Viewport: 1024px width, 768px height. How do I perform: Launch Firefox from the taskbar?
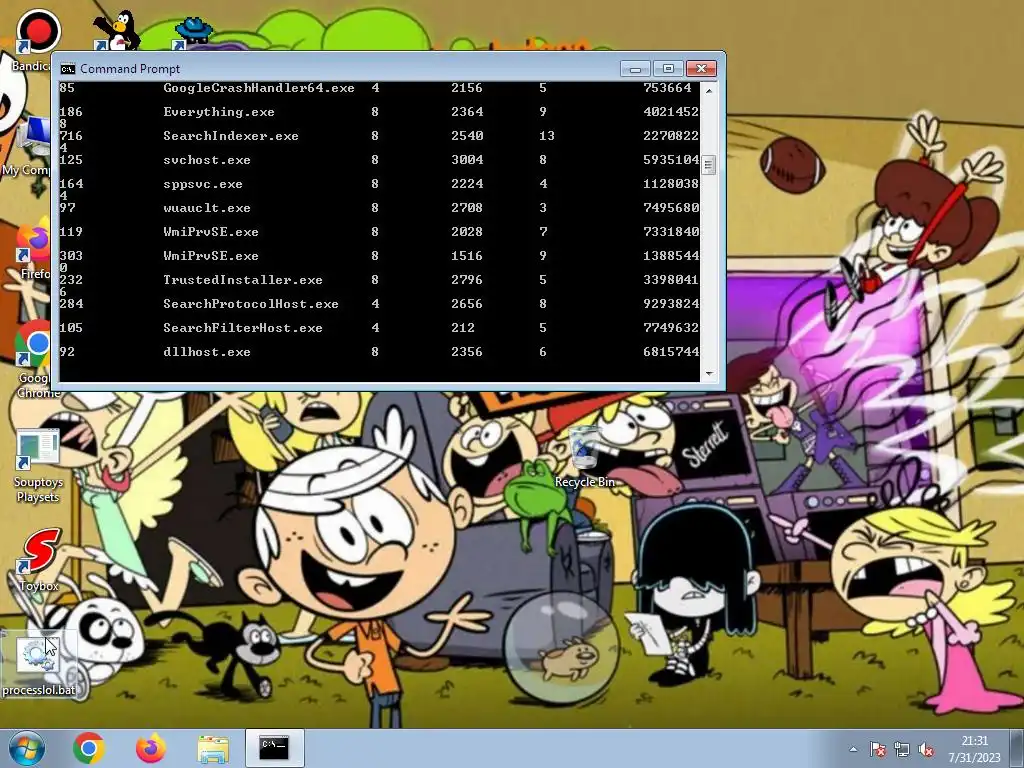151,748
